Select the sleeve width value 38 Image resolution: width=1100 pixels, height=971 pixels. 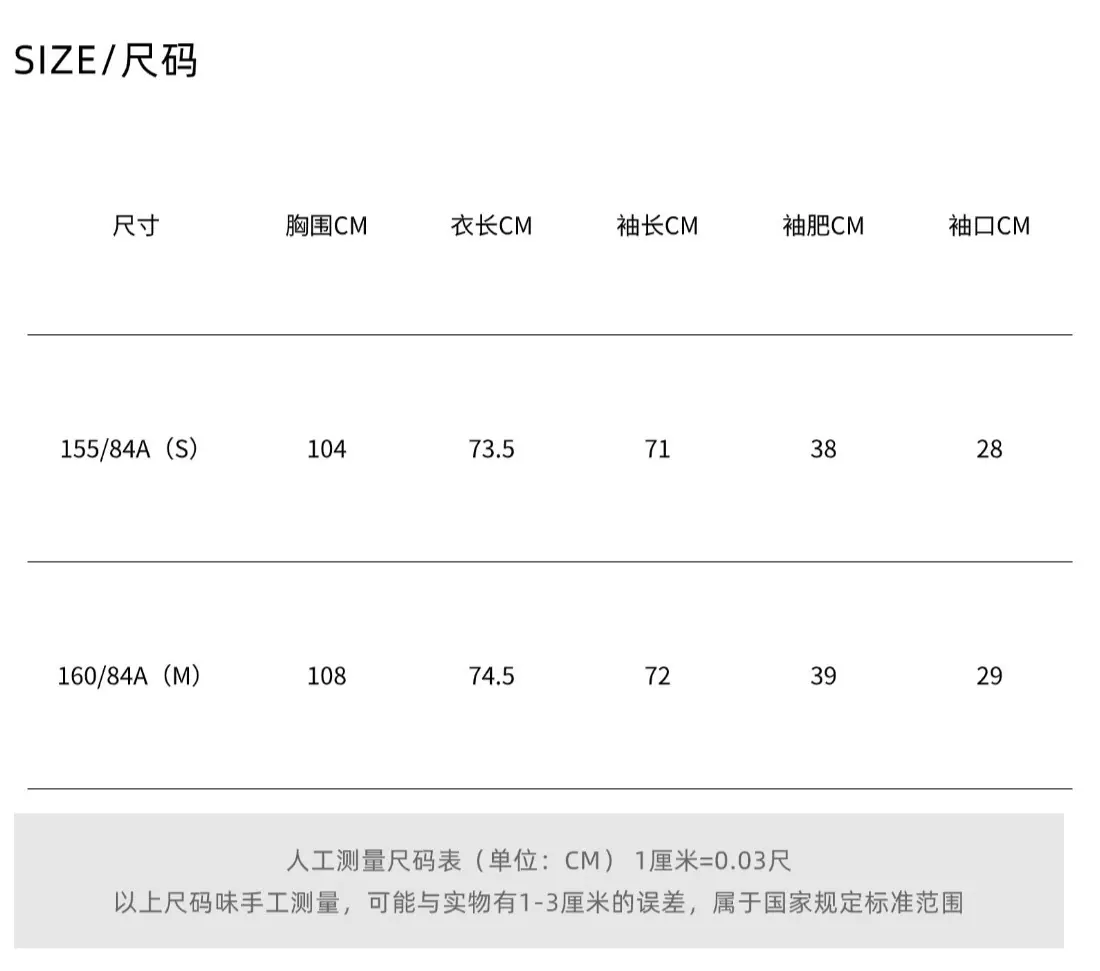click(824, 449)
